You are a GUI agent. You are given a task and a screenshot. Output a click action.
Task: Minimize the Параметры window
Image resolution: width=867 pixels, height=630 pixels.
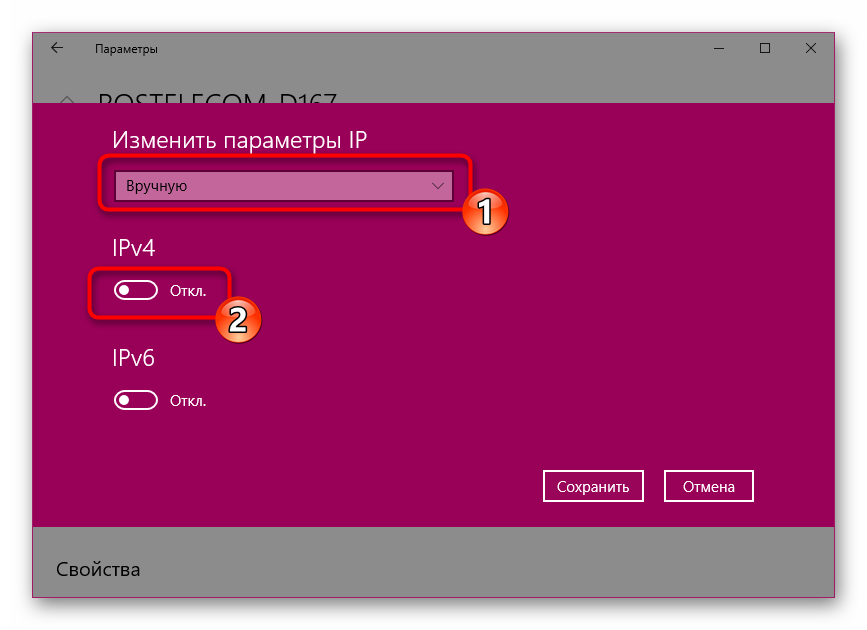coord(719,49)
